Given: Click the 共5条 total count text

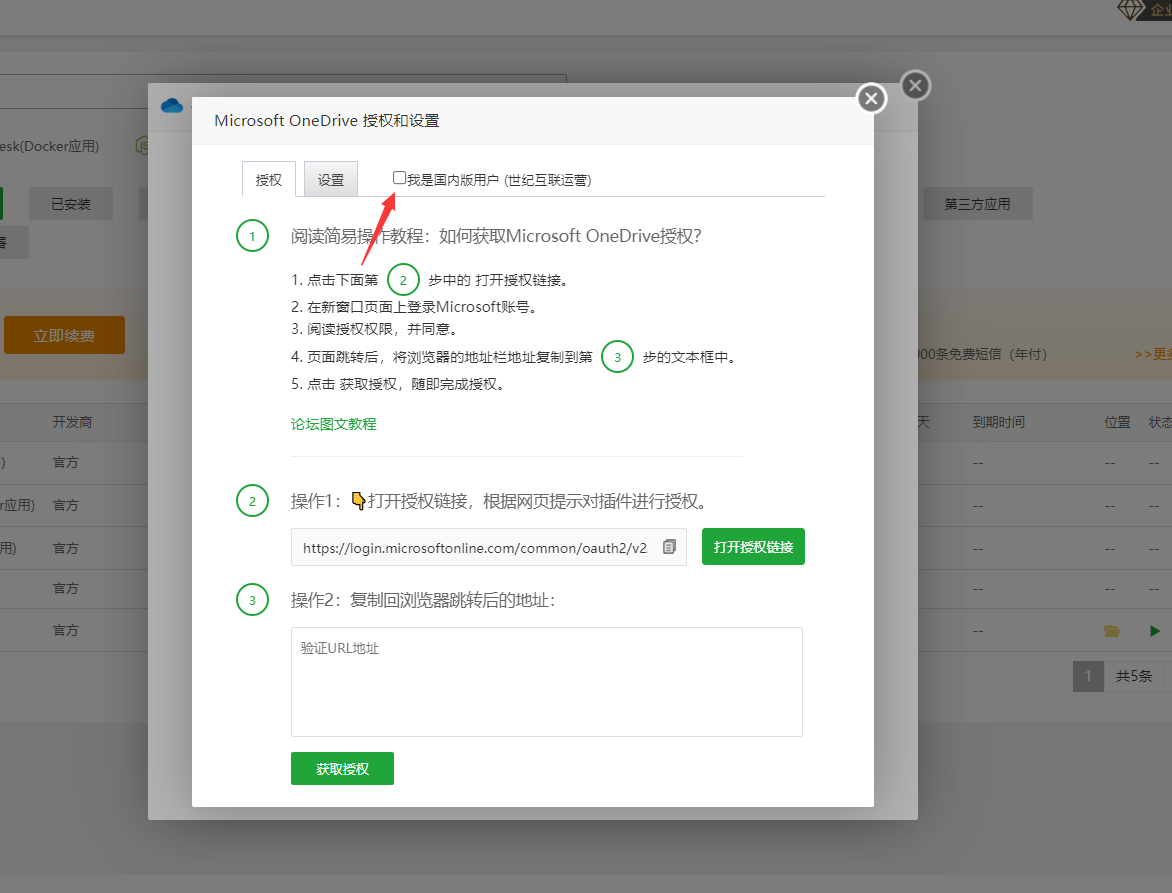Looking at the screenshot, I should 1134,676.
